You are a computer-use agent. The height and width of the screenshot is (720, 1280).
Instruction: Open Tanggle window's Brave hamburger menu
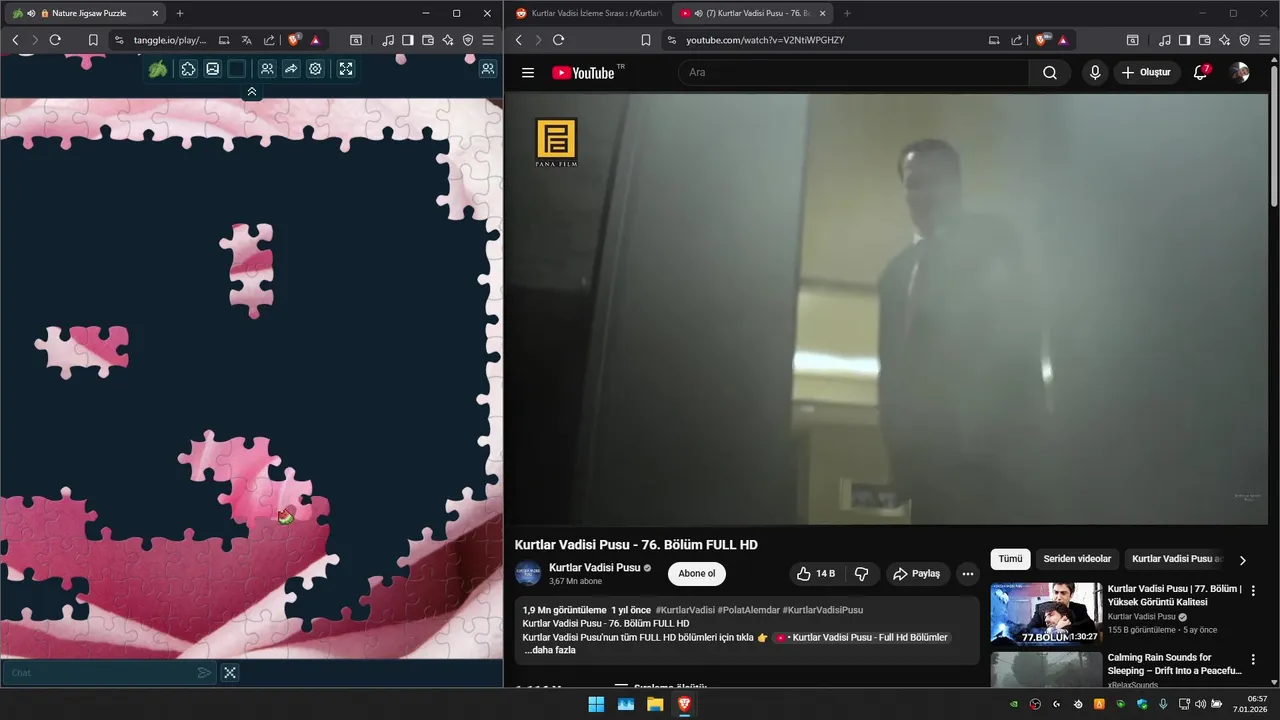[488, 40]
